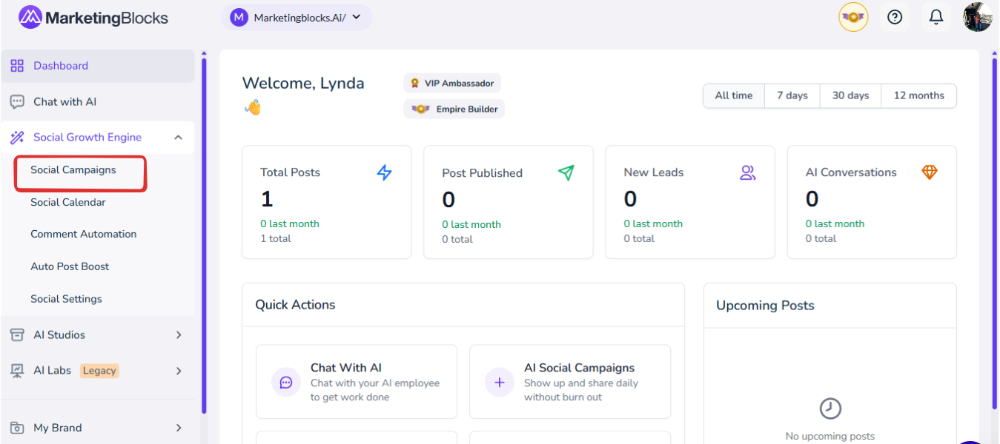Expand the AI Labs Legacy menu
The height and width of the screenshot is (444, 1000).
click(x=178, y=371)
